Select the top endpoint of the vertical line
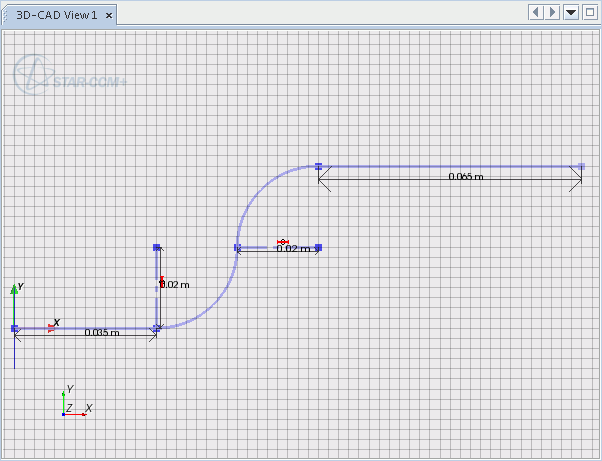 [x=157, y=247]
